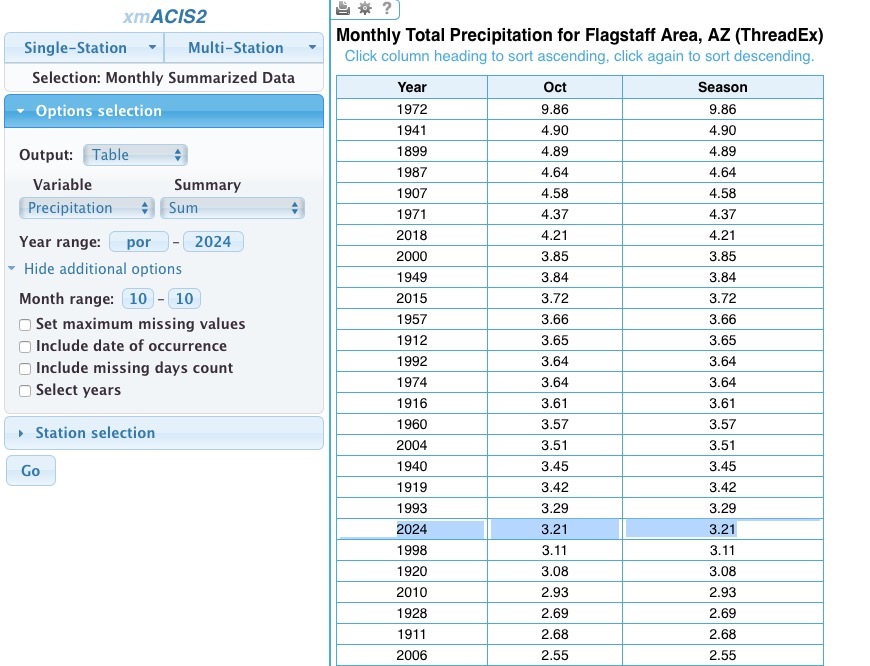Click Hide additional options link
Screen dimensions: 870x666
click(x=103, y=269)
